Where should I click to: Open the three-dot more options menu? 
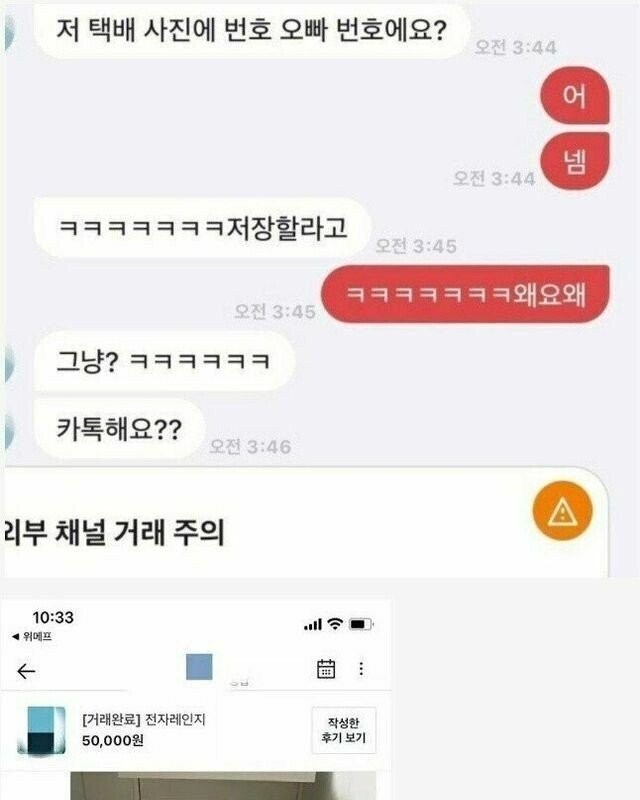pyautogui.click(x=361, y=669)
